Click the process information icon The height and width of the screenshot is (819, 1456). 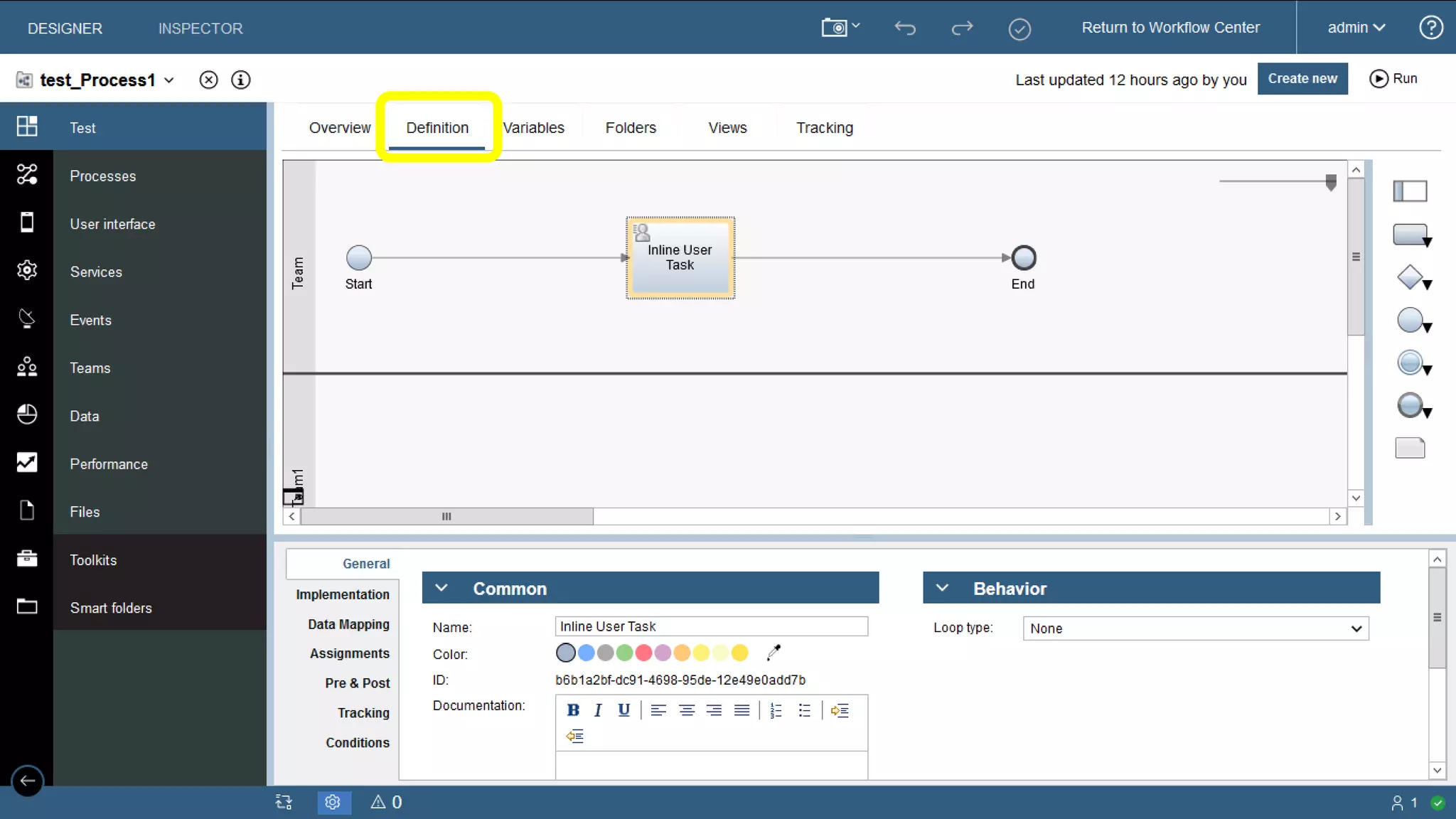[x=240, y=80]
